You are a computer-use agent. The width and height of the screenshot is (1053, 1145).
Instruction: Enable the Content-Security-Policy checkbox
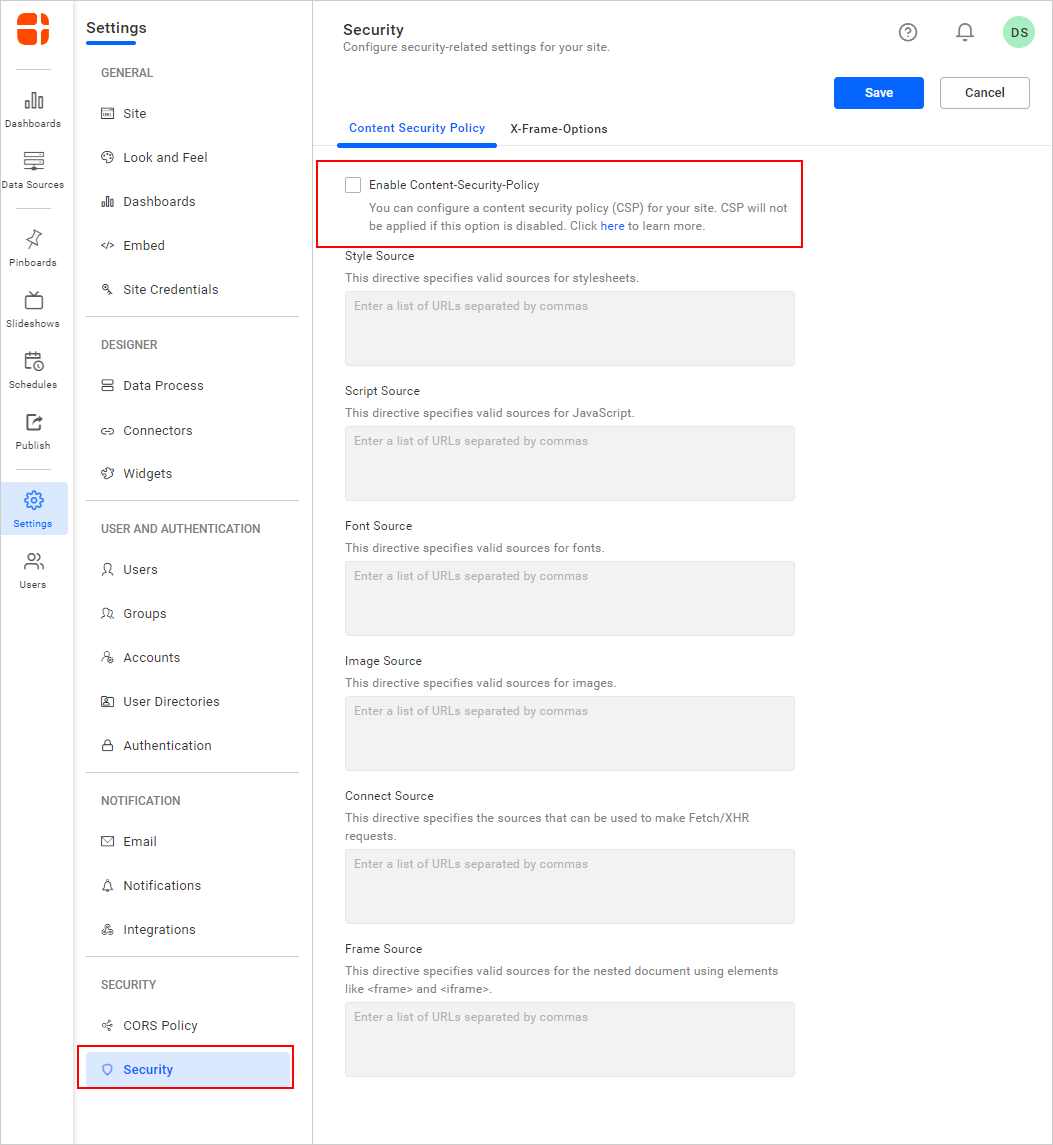click(x=353, y=184)
